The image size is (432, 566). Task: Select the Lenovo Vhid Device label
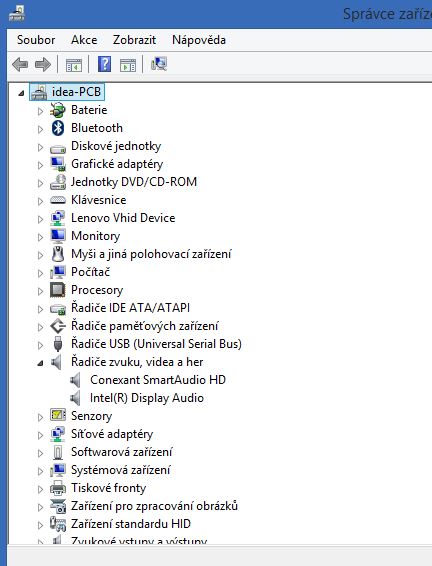coord(123,218)
